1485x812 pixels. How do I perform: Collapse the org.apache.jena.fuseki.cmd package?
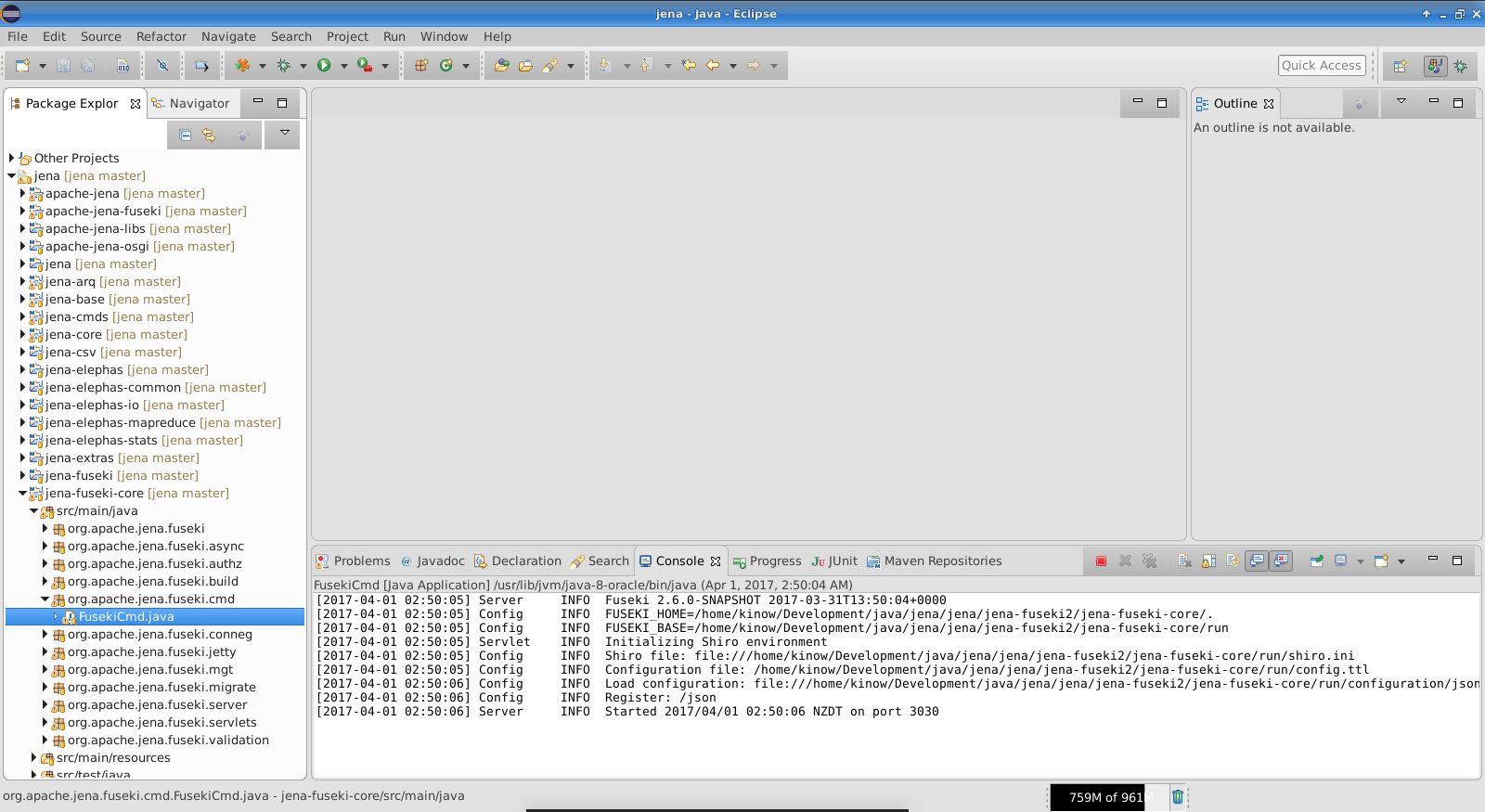point(45,599)
